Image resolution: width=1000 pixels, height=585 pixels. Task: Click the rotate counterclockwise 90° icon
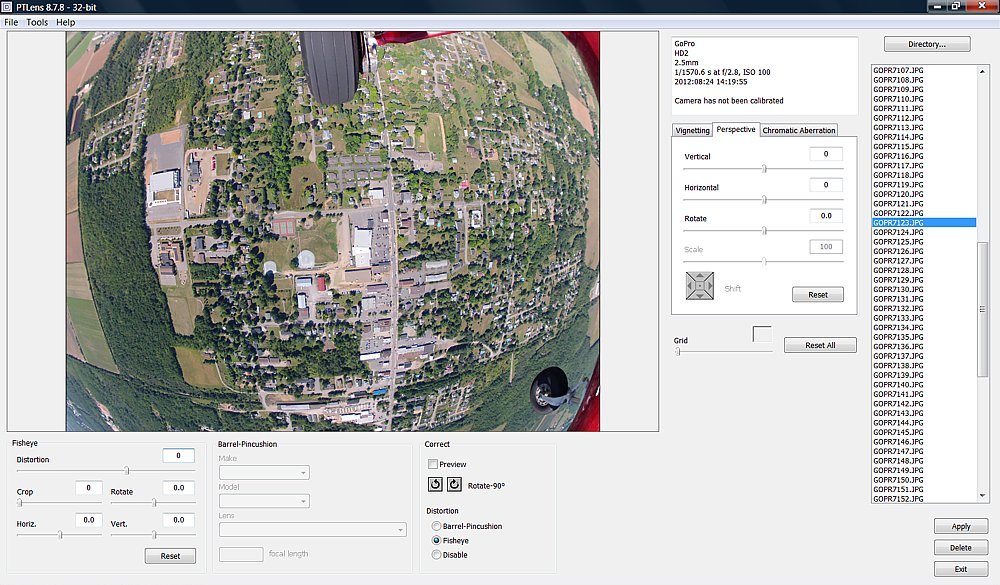[x=435, y=485]
